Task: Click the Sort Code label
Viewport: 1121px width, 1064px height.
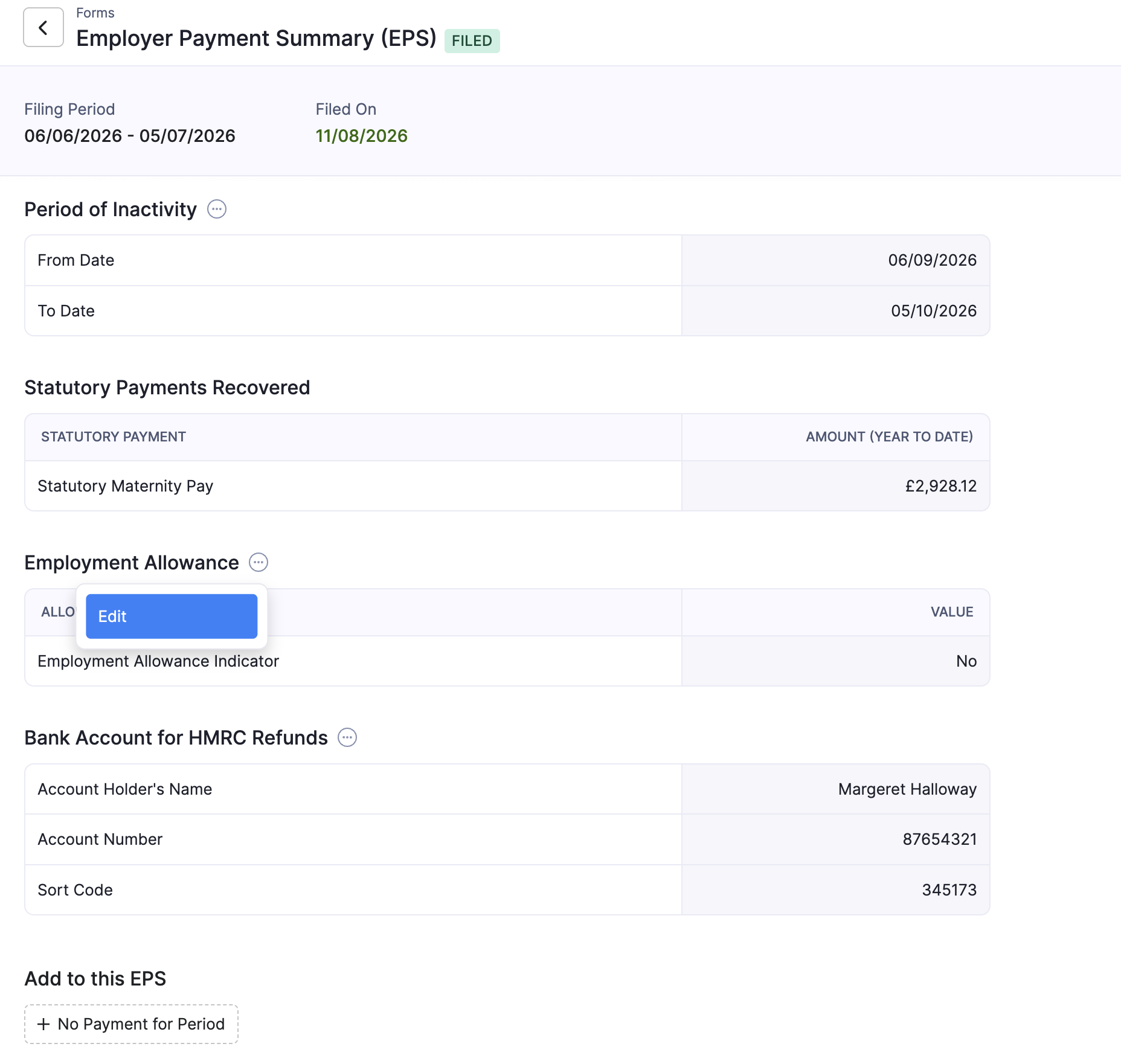Action: (75, 890)
